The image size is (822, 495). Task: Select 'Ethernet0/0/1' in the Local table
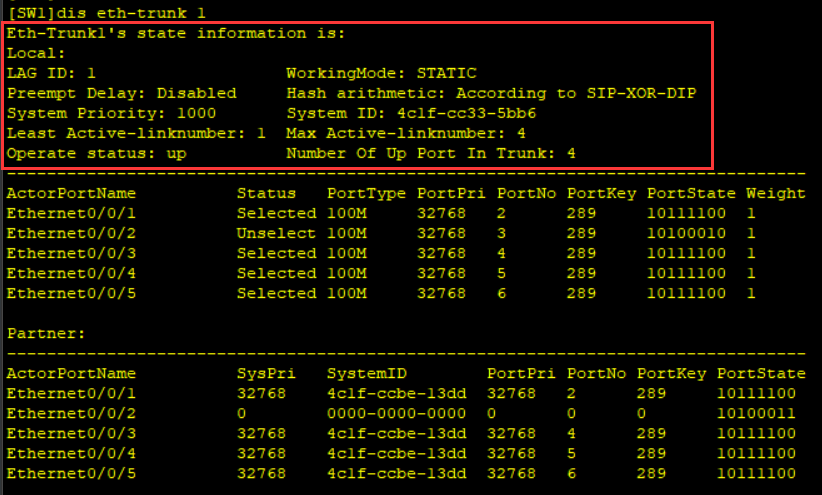coord(71,213)
